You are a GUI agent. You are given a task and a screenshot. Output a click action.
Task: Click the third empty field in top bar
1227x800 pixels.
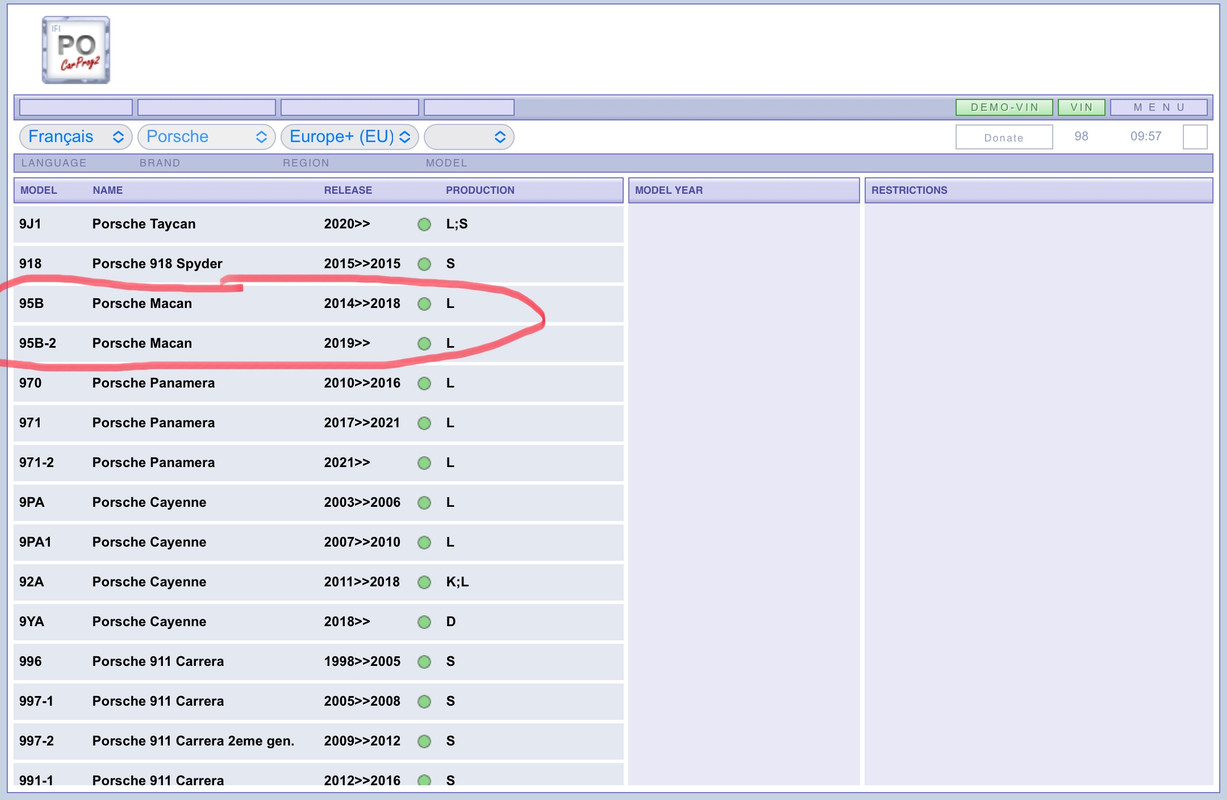point(349,107)
